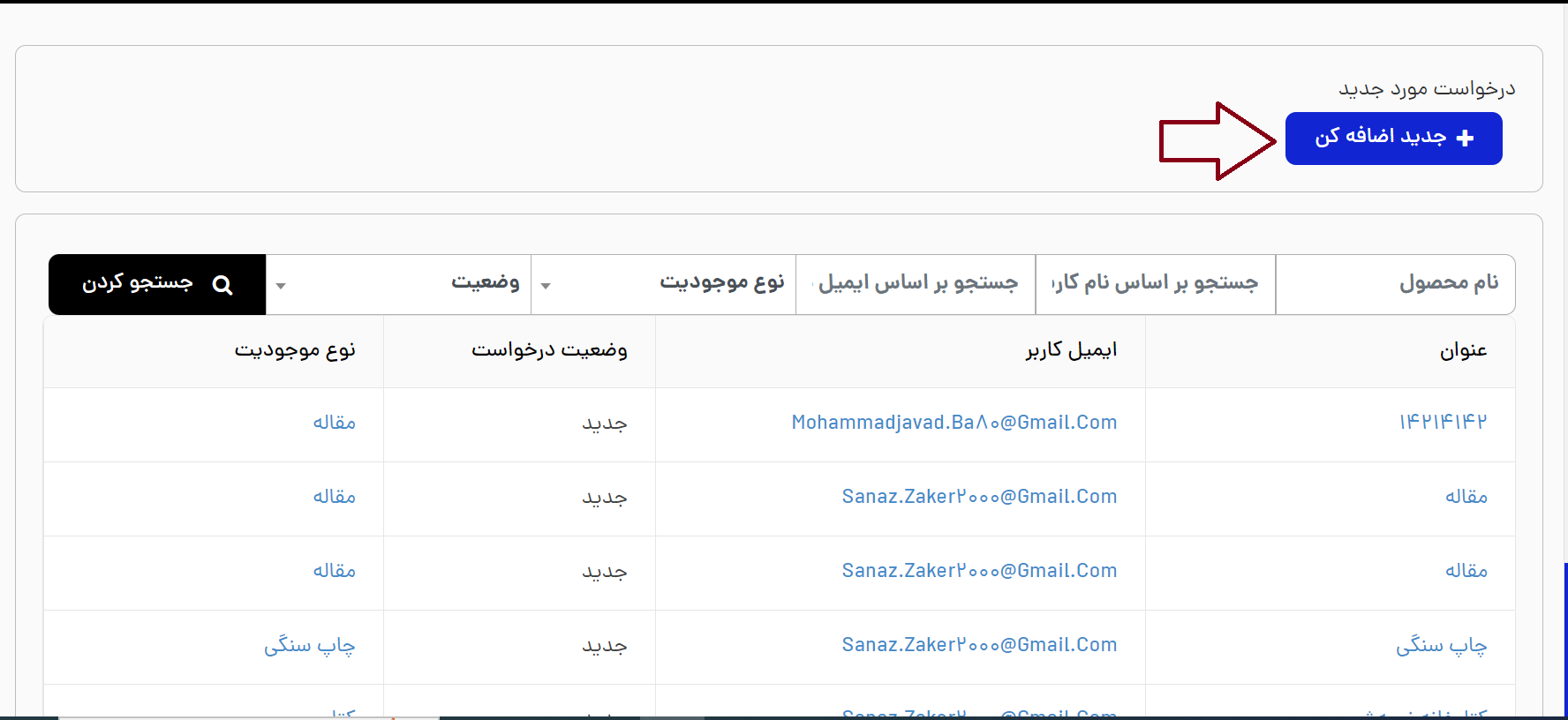Click the چاپ سنگی title link
This screenshot has width=1568, height=720.
point(1441,646)
